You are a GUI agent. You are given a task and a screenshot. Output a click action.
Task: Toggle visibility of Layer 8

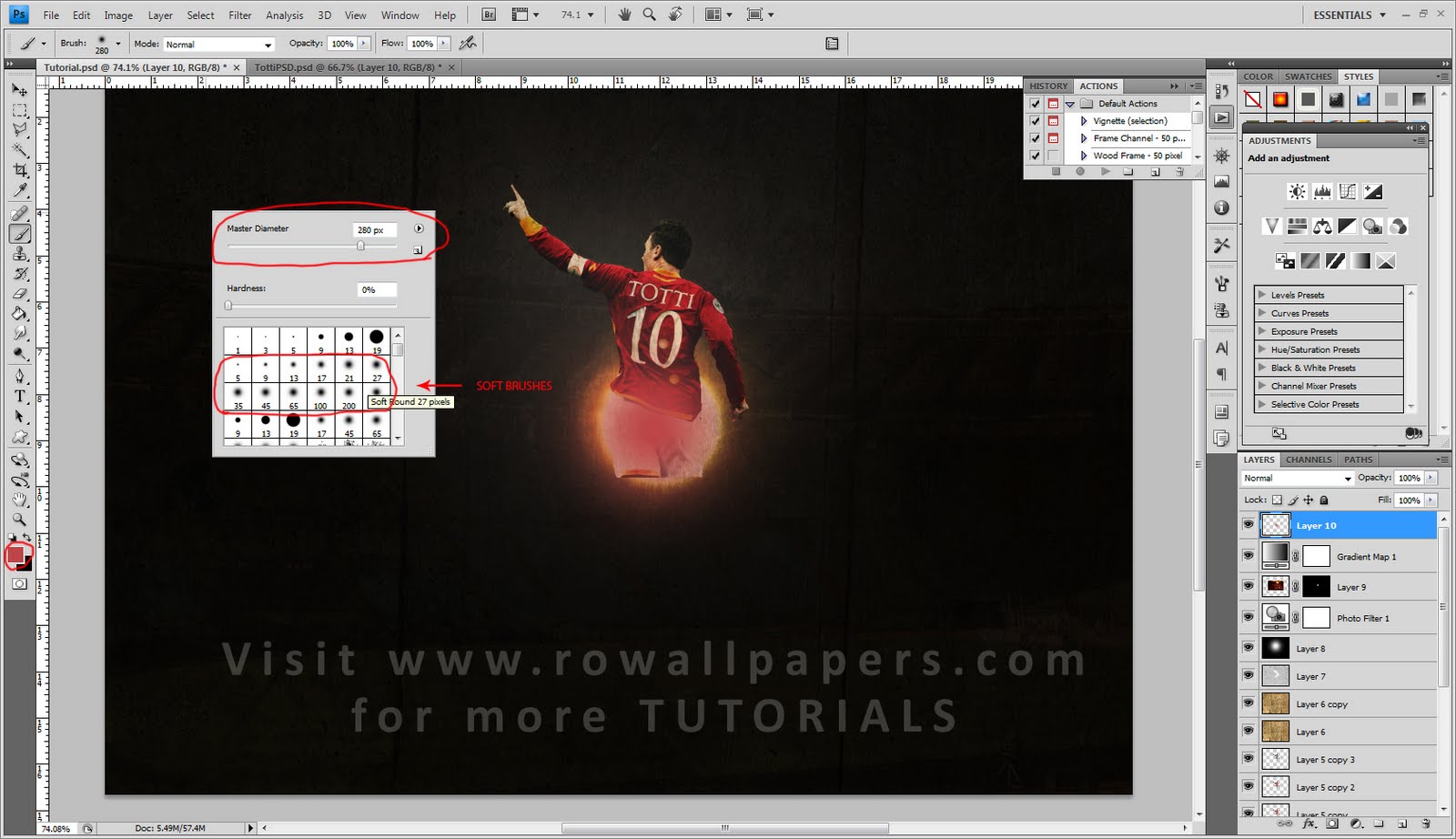[x=1249, y=648]
